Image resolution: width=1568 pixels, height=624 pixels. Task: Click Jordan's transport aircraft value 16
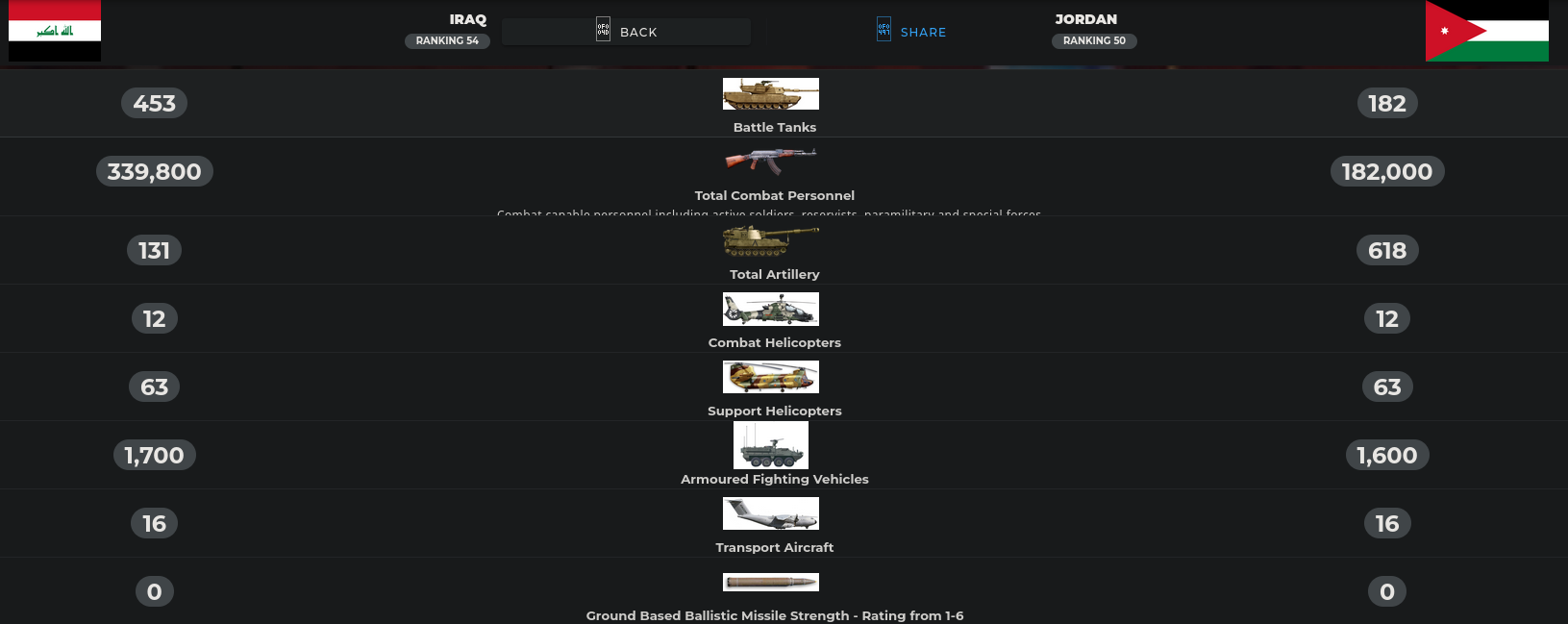1387,523
